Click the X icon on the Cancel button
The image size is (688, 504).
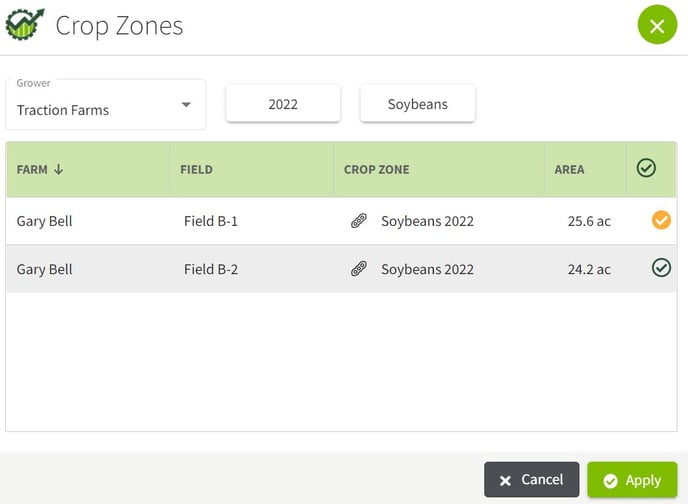pyautogui.click(x=505, y=481)
